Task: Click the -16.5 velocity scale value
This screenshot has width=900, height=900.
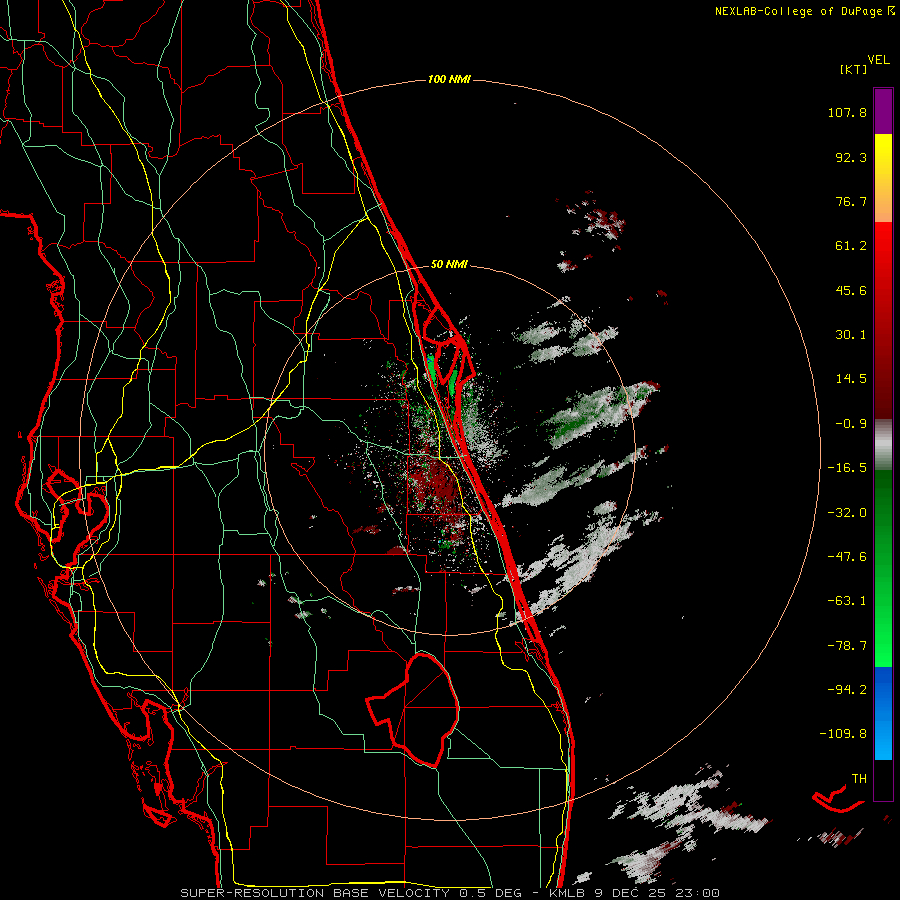Action: click(847, 468)
